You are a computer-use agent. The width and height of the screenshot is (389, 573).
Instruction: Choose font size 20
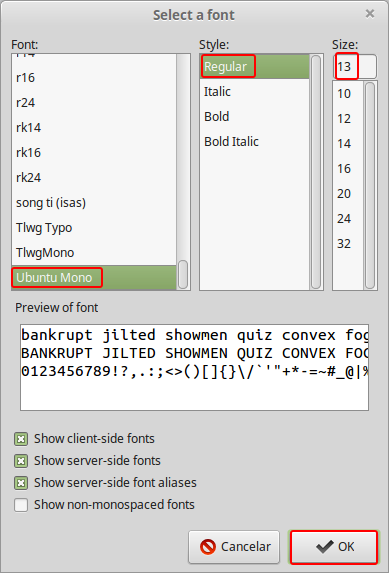point(348,194)
